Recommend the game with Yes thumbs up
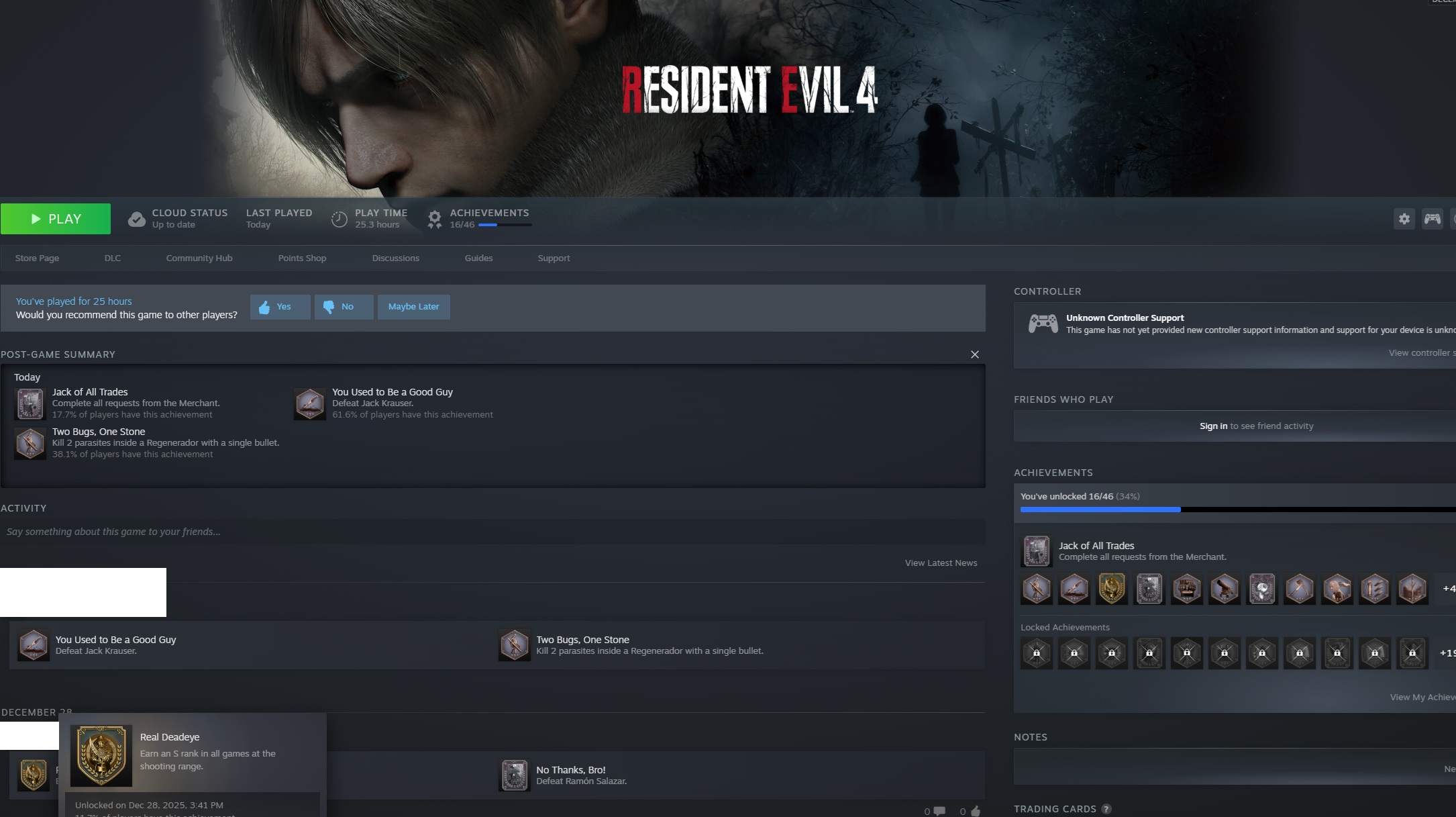 (x=280, y=307)
